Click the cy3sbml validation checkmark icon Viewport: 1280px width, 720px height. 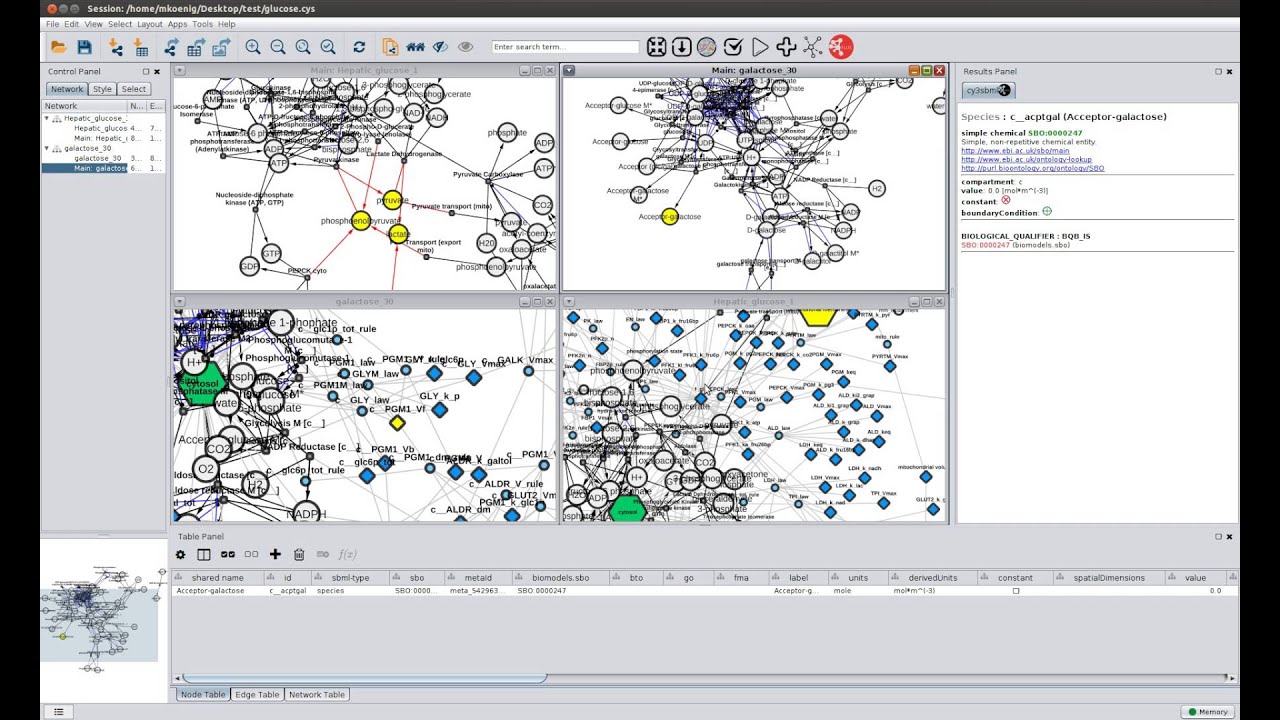coord(733,47)
